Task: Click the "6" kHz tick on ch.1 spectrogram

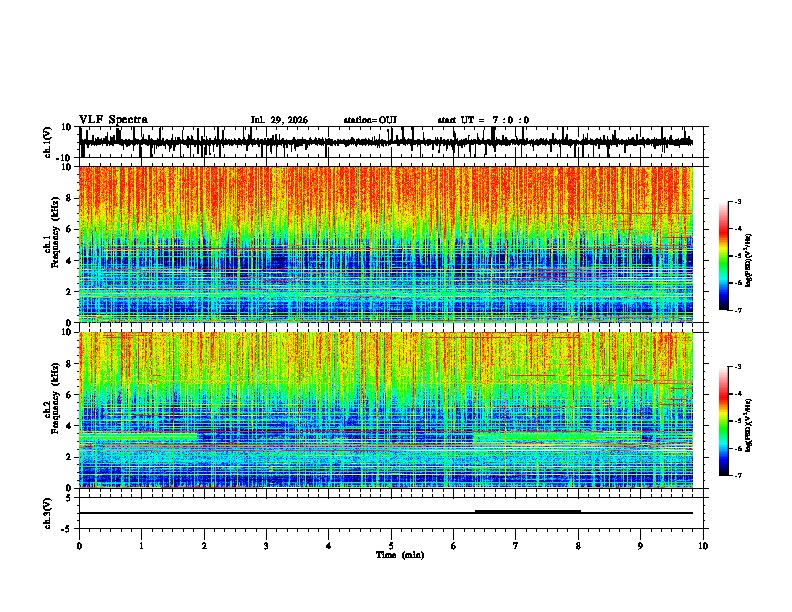Action: [69, 229]
